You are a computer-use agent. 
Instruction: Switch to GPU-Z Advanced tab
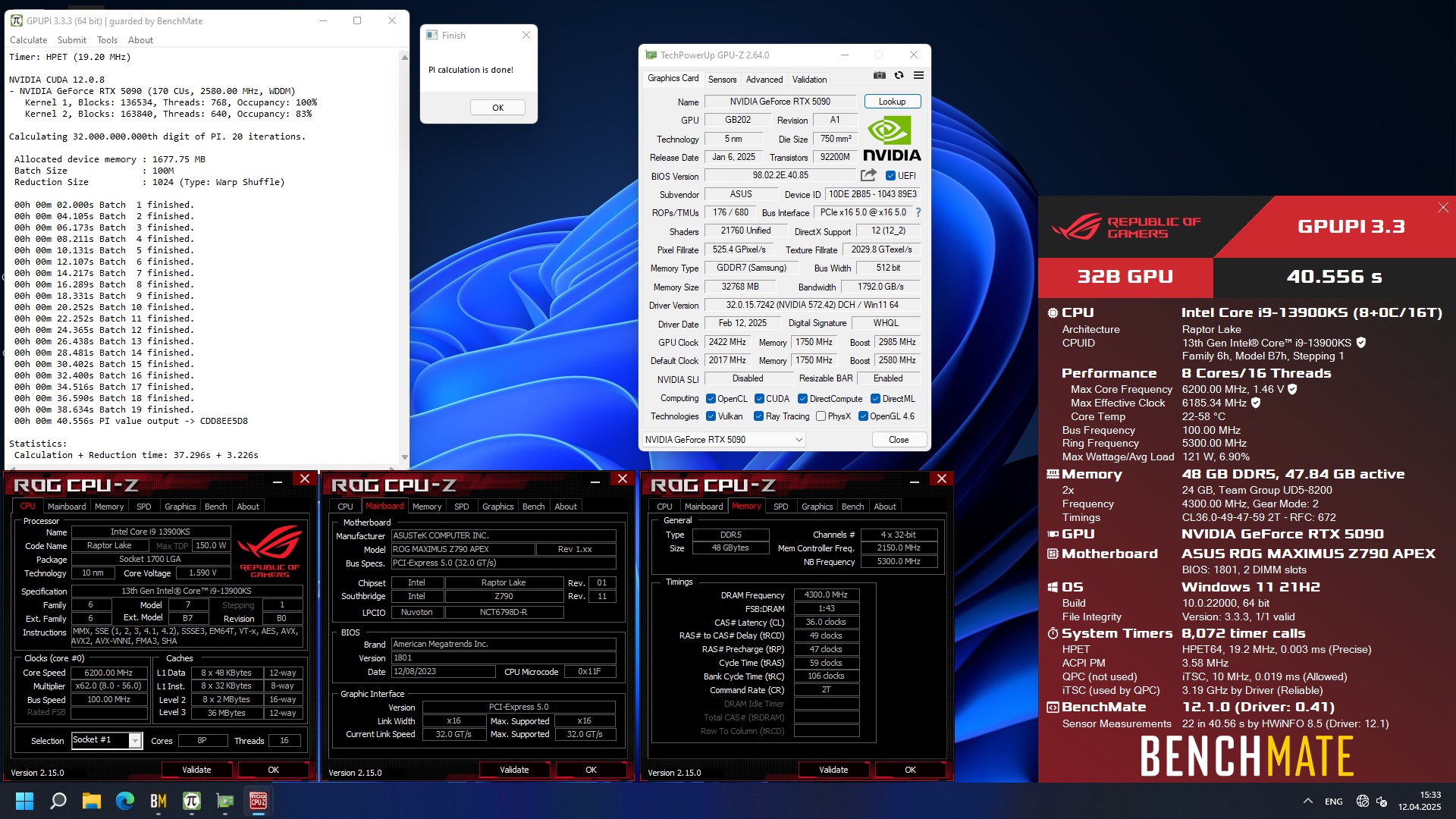tap(764, 80)
